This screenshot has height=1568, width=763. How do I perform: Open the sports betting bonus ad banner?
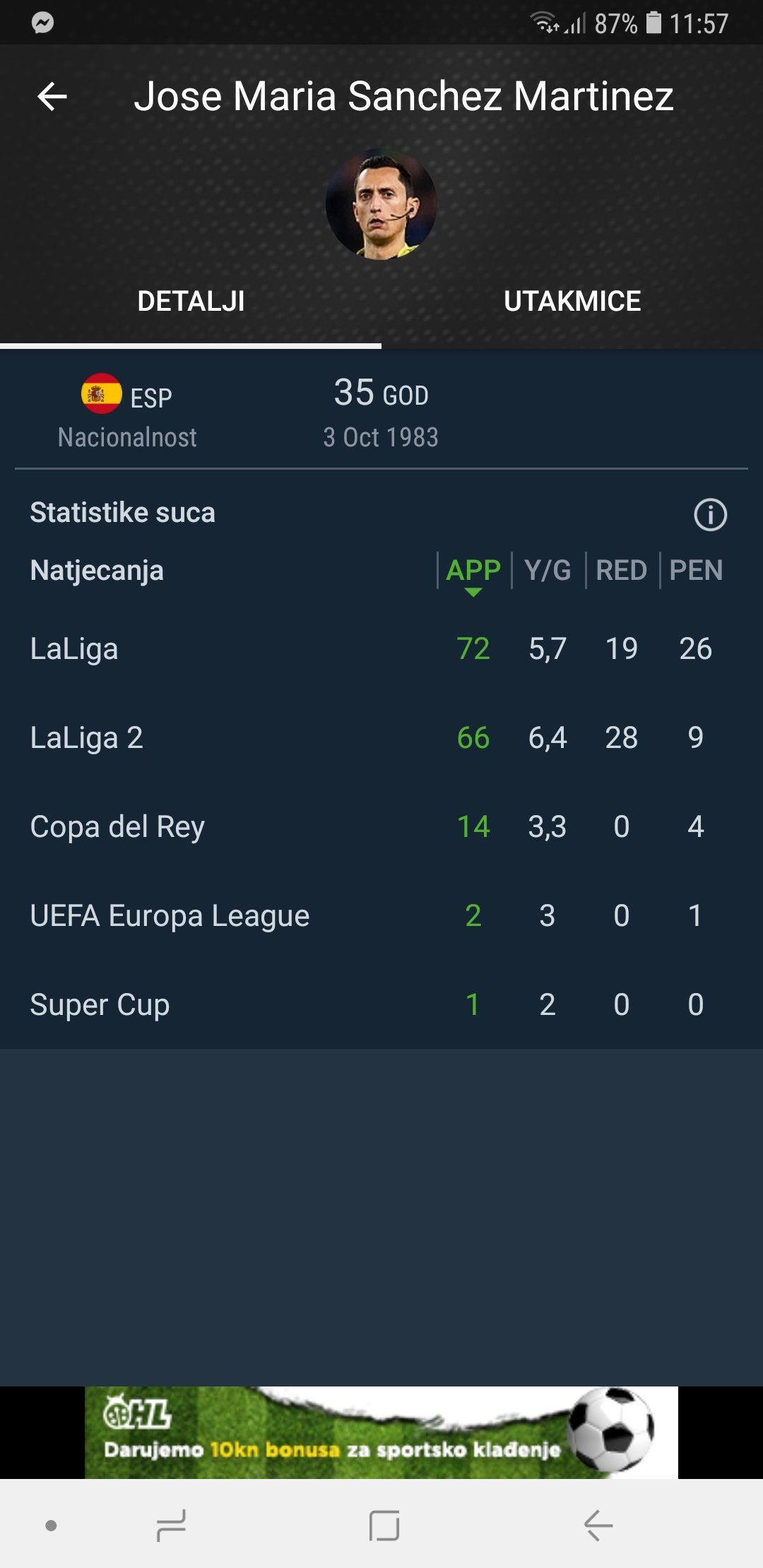point(381,1432)
